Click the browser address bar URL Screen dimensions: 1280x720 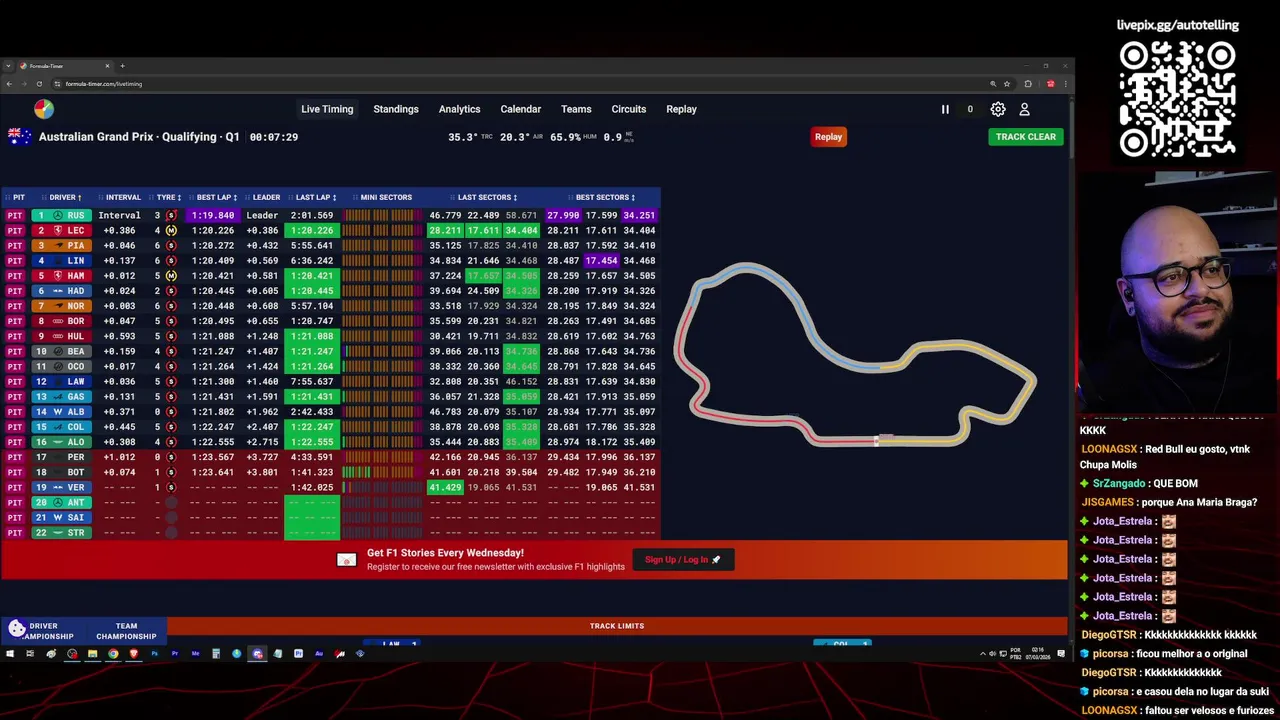pyautogui.click(x=104, y=84)
